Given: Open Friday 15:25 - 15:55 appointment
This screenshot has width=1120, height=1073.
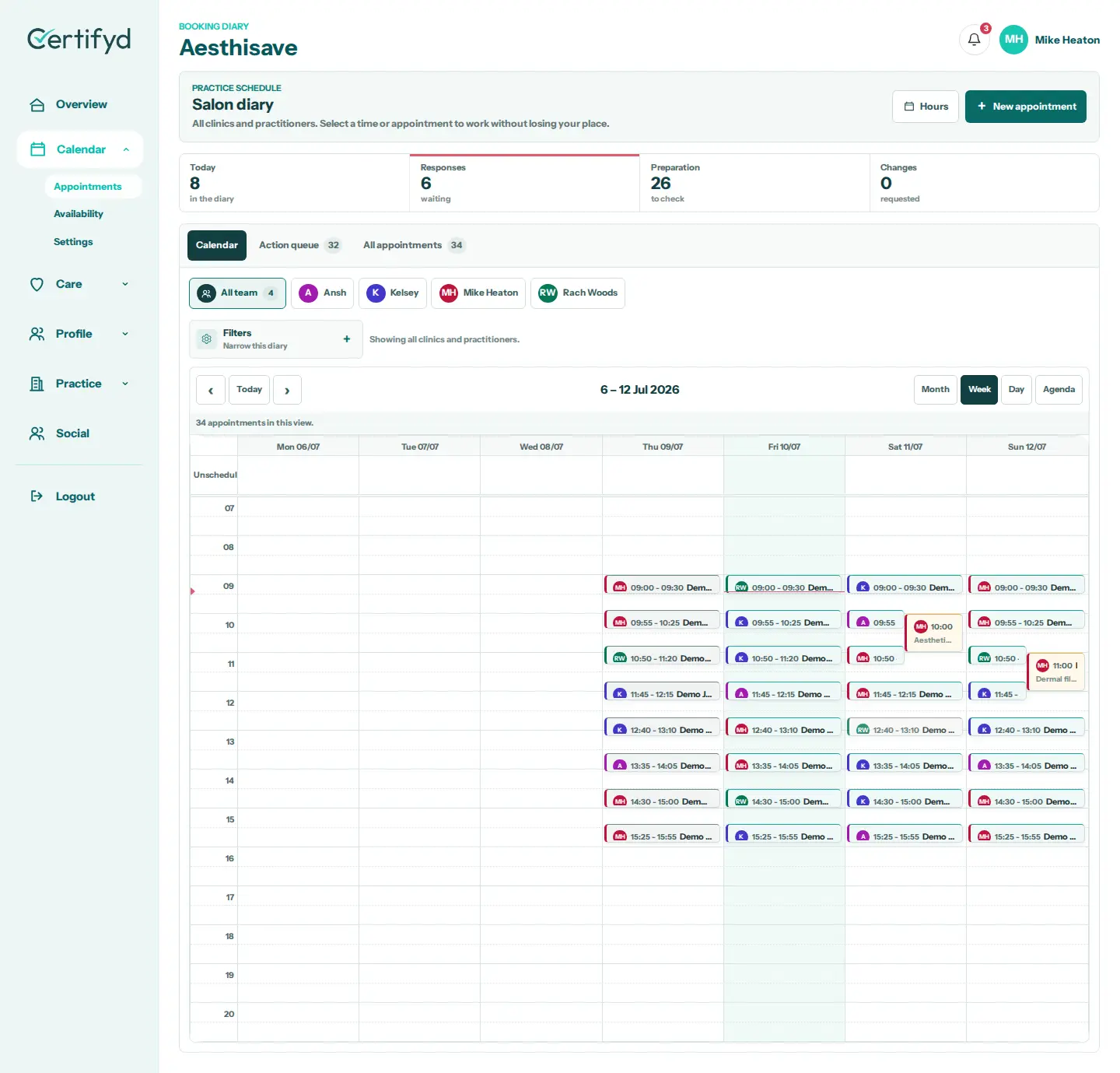Looking at the screenshot, I should click(784, 833).
